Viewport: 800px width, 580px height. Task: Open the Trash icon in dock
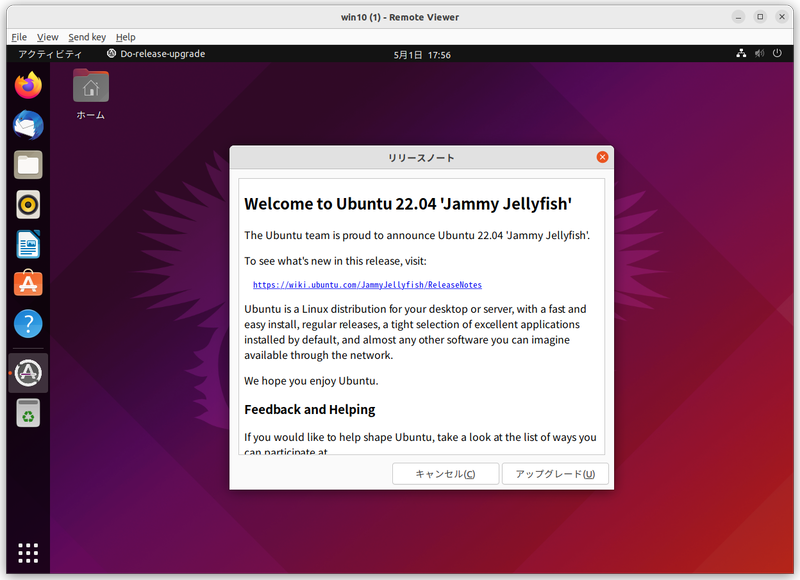[x=28, y=413]
